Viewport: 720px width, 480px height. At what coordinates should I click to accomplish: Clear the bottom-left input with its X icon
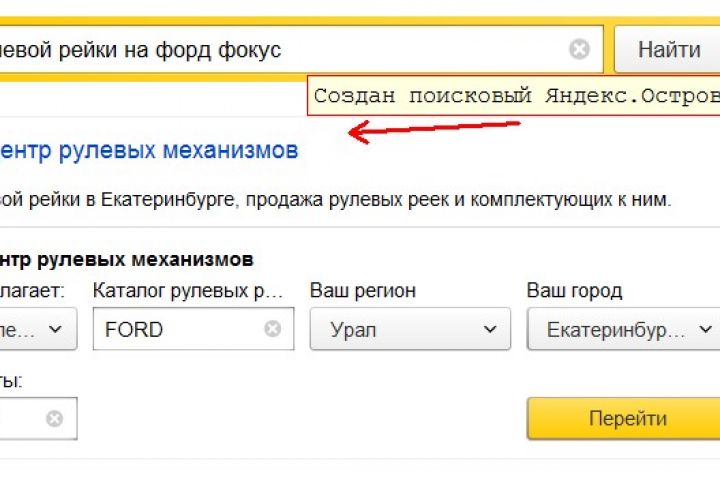[54, 418]
